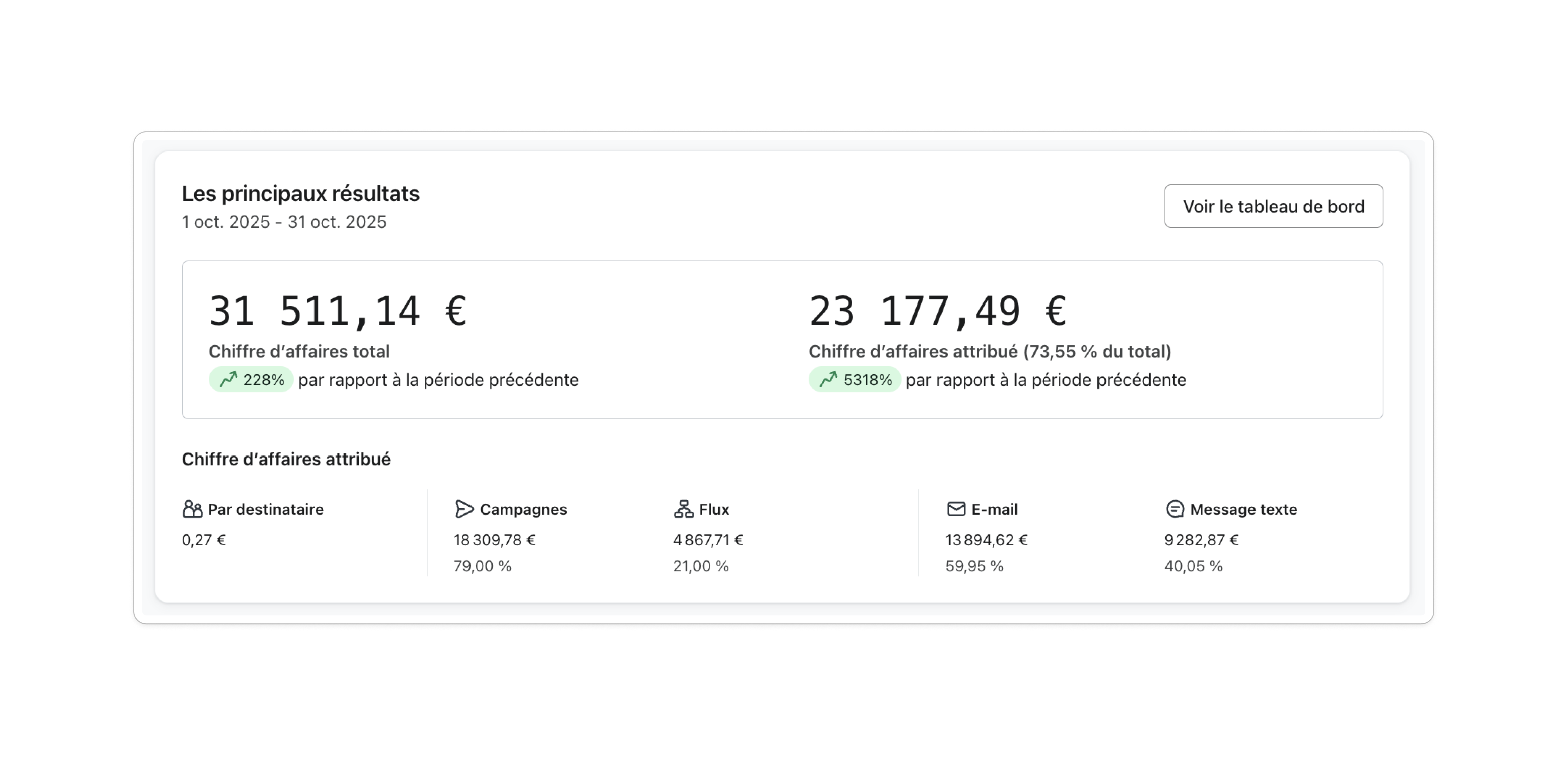The image size is (1568, 760).
Task: Select the Campagnes paper plane icon
Action: (464, 509)
